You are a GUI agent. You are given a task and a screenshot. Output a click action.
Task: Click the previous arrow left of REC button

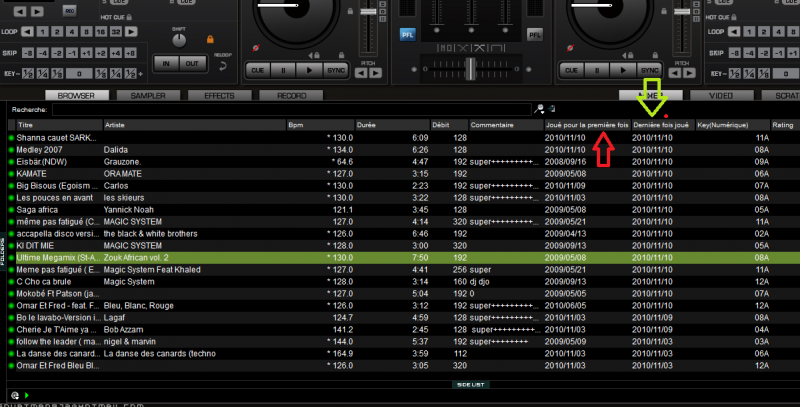20,11
